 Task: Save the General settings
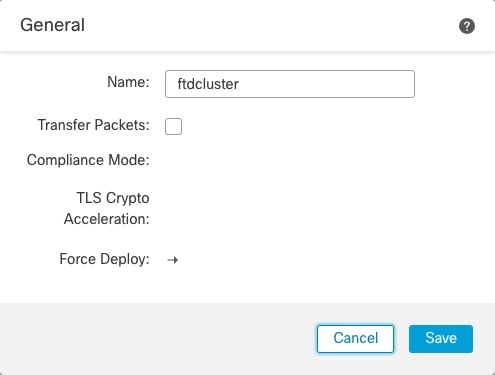click(x=441, y=339)
